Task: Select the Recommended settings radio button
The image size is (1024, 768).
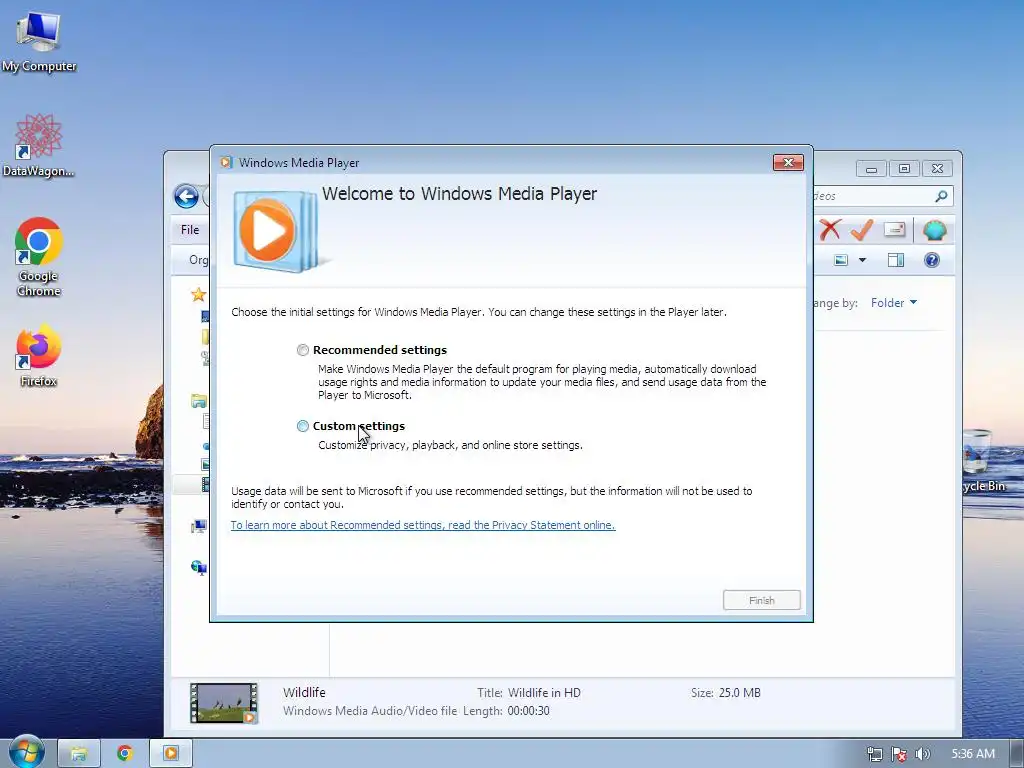Action: pos(302,350)
